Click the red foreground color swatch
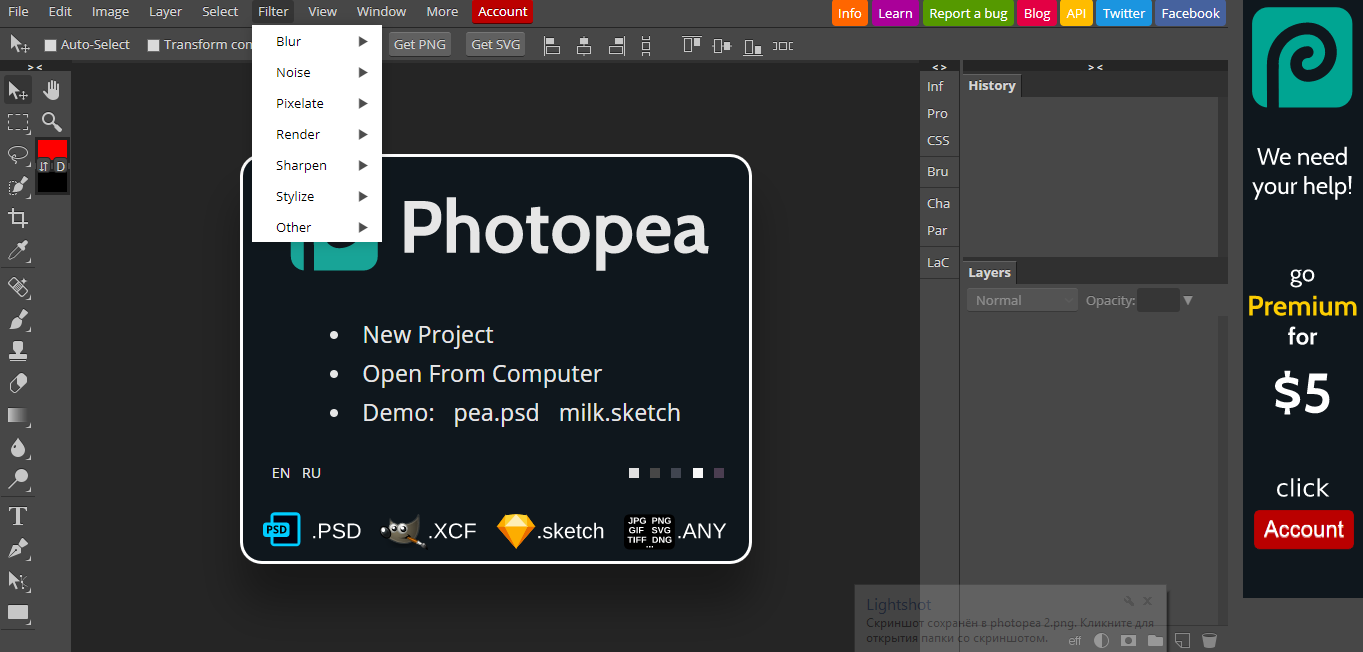 click(x=52, y=148)
